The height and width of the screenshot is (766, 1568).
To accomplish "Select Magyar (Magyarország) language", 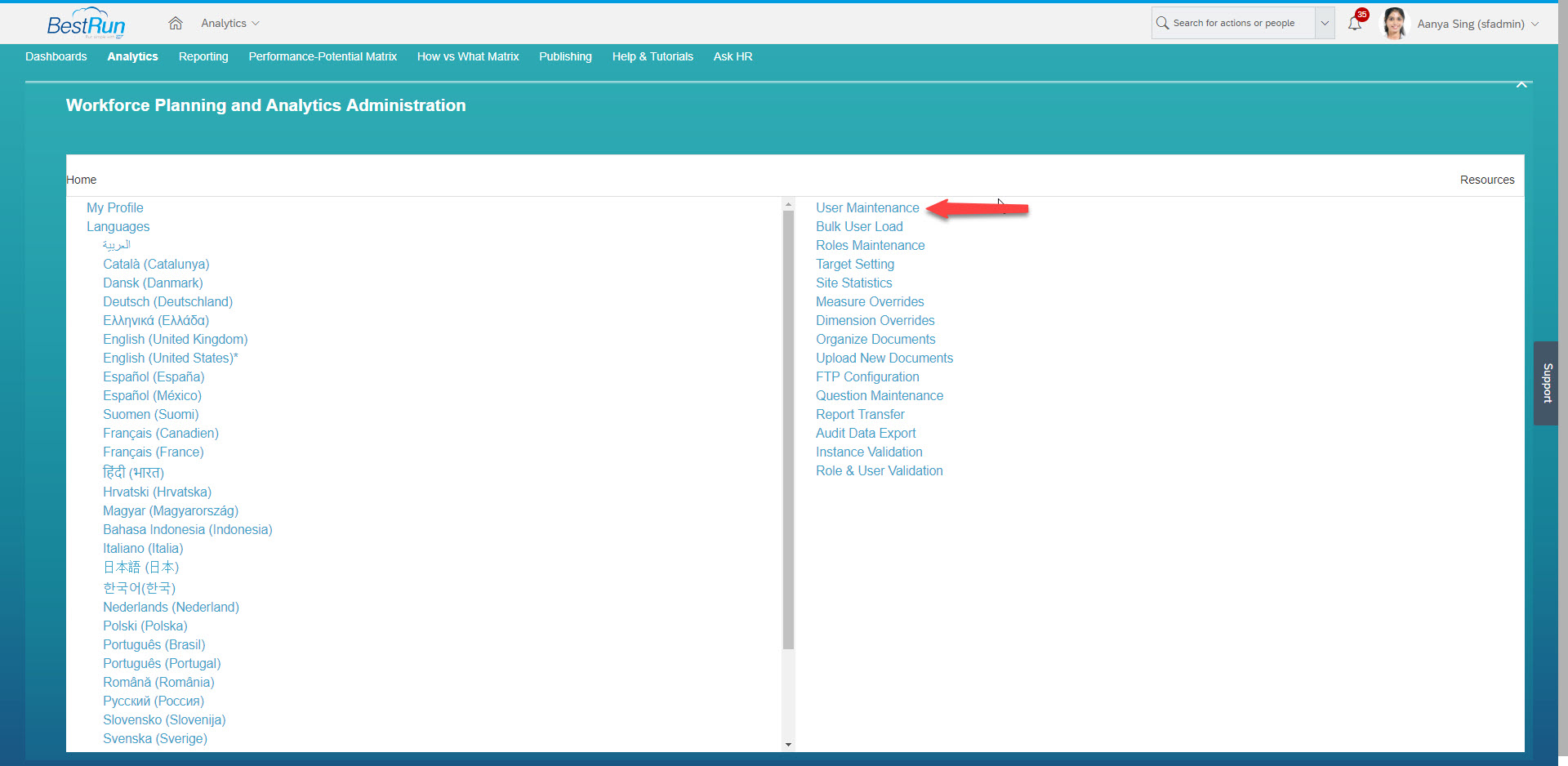I will 171,510.
